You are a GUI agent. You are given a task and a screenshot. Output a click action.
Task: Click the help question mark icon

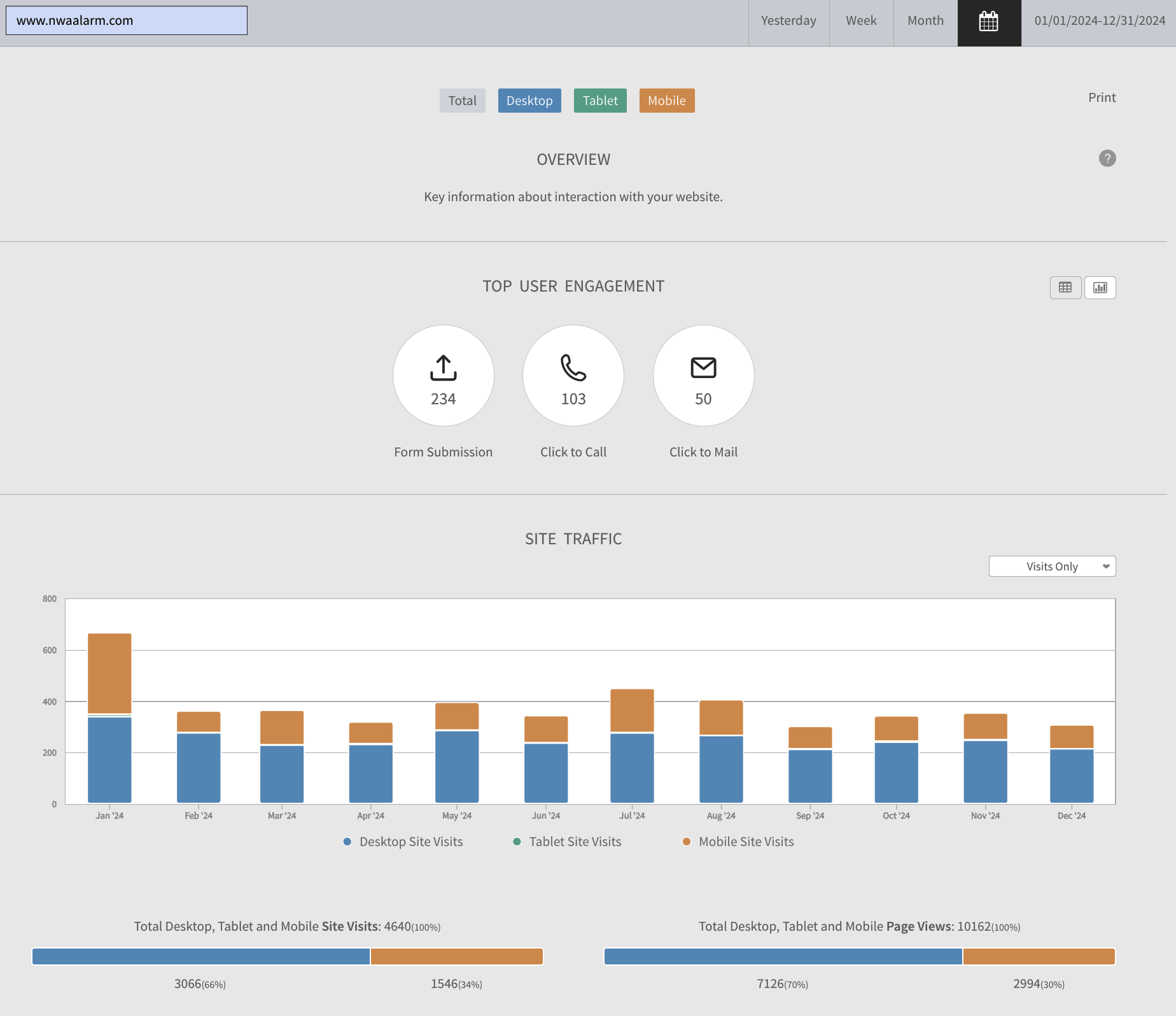(1107, 159)
